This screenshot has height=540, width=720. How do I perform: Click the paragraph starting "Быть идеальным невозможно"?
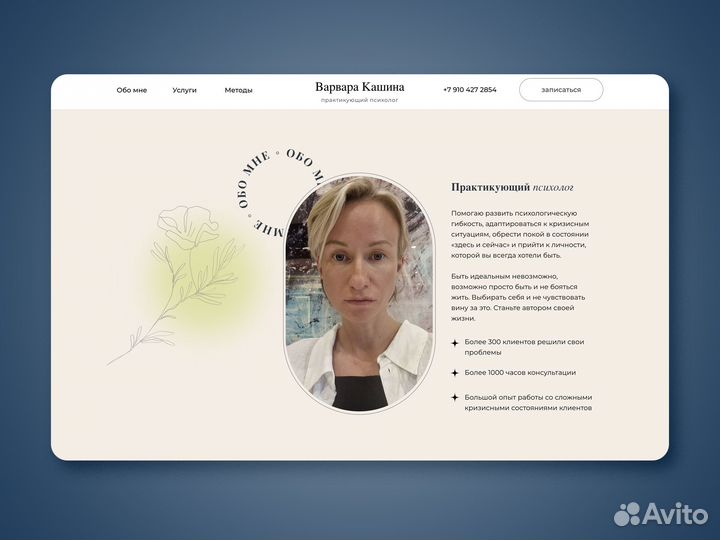point(518,296)
